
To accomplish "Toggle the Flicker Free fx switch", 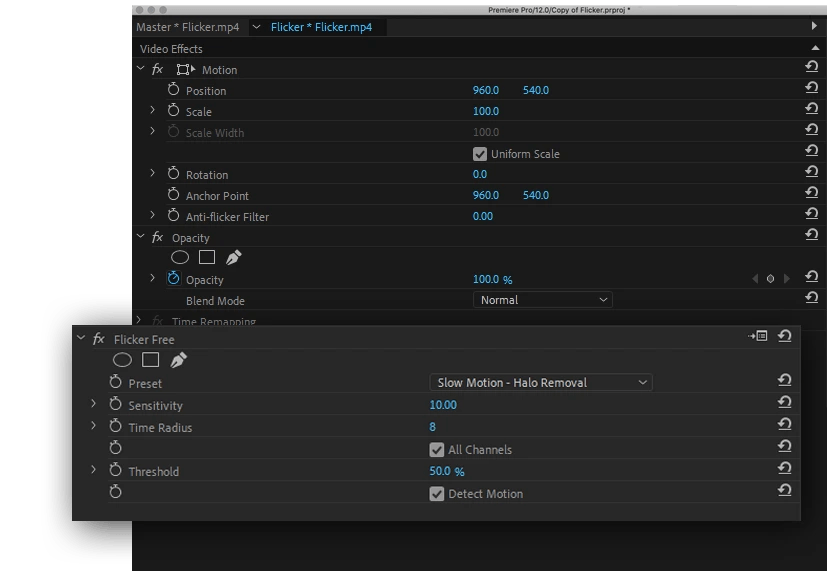I will click(x=99, y=339).
